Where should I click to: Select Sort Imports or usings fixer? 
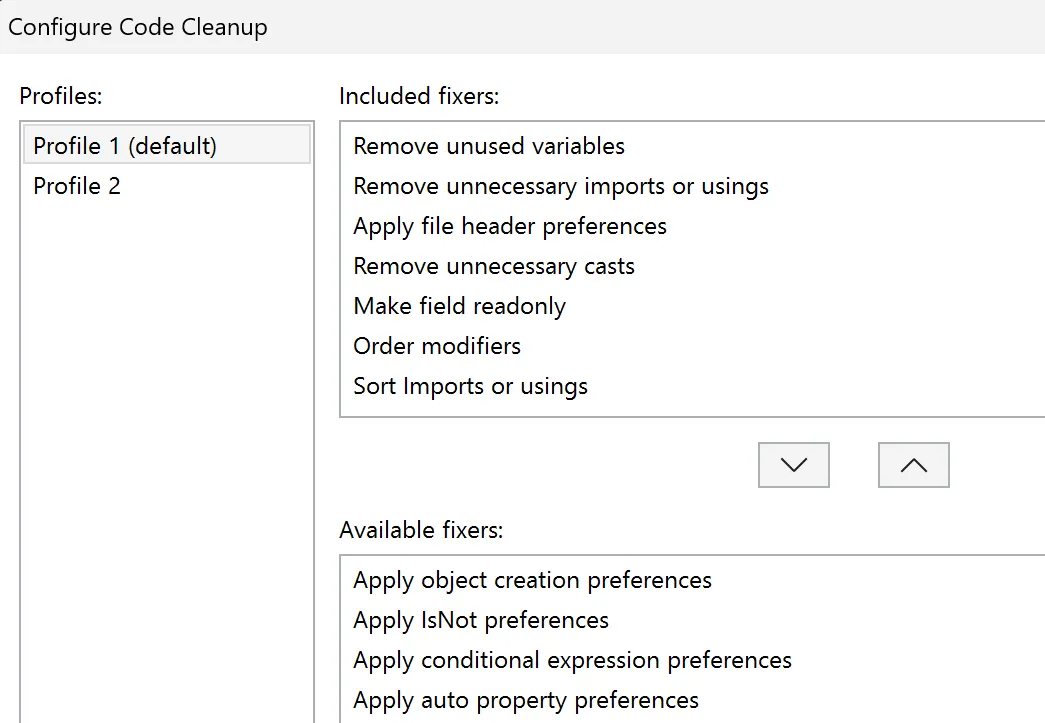(x=470, y=386)
